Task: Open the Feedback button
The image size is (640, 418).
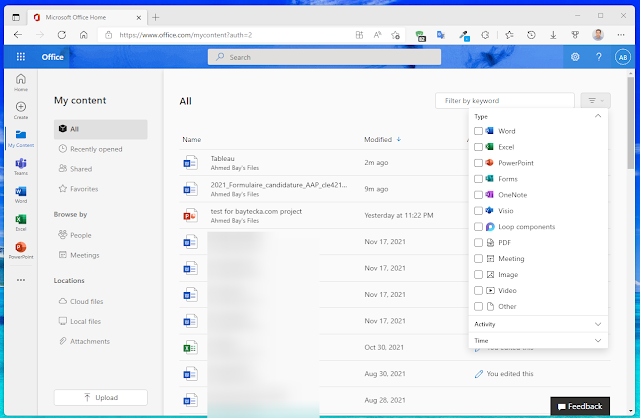Action: 580,406
